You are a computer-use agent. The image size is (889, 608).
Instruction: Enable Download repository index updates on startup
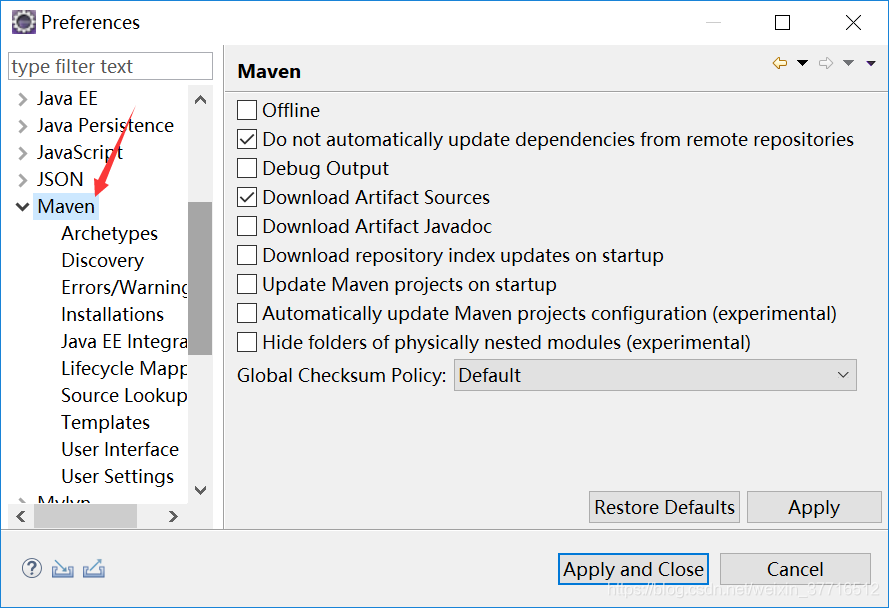247,255
